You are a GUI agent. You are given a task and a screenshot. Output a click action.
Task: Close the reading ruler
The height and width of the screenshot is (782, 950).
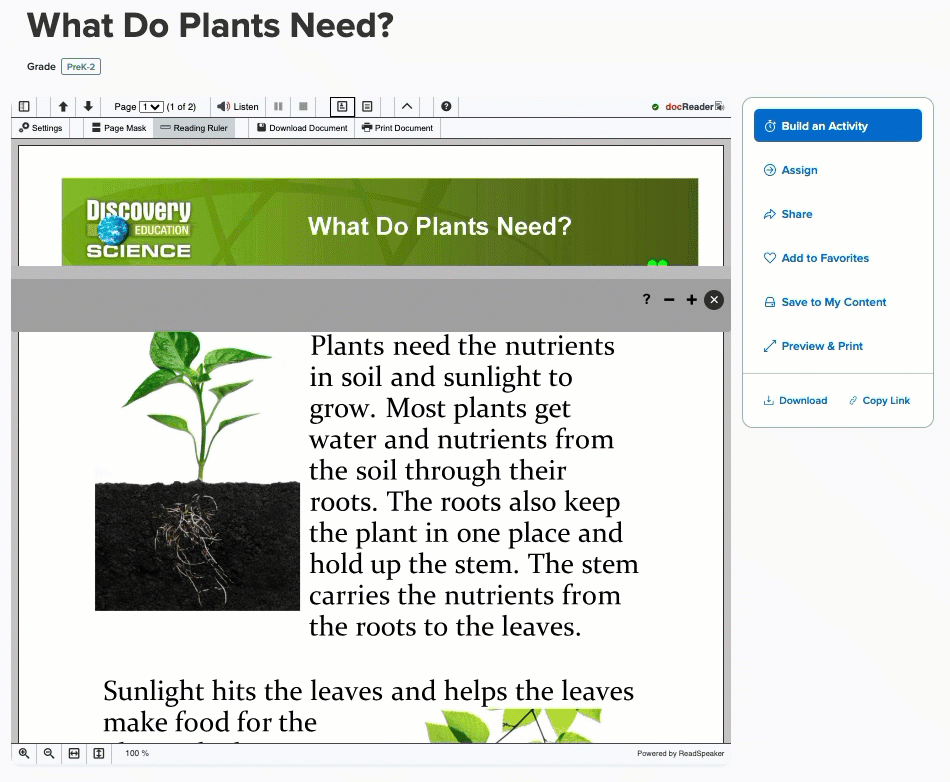point(714,300)
